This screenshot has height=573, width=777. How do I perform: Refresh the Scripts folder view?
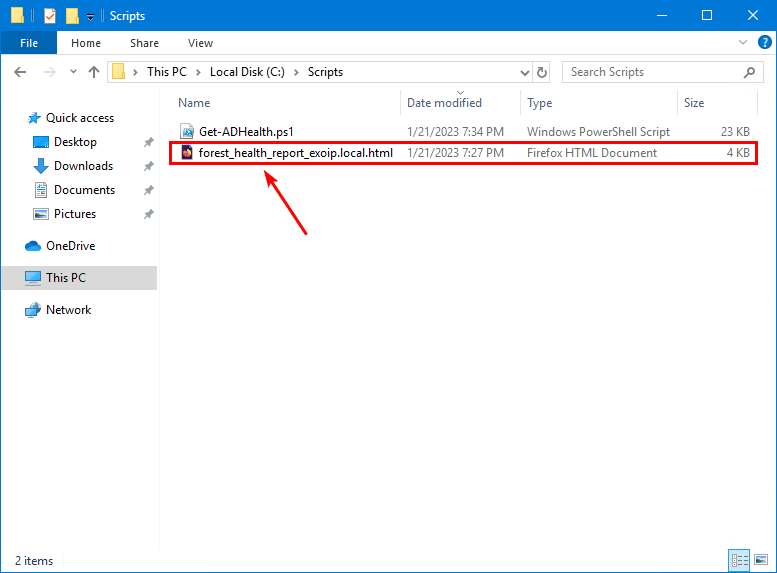coord(542,72)
